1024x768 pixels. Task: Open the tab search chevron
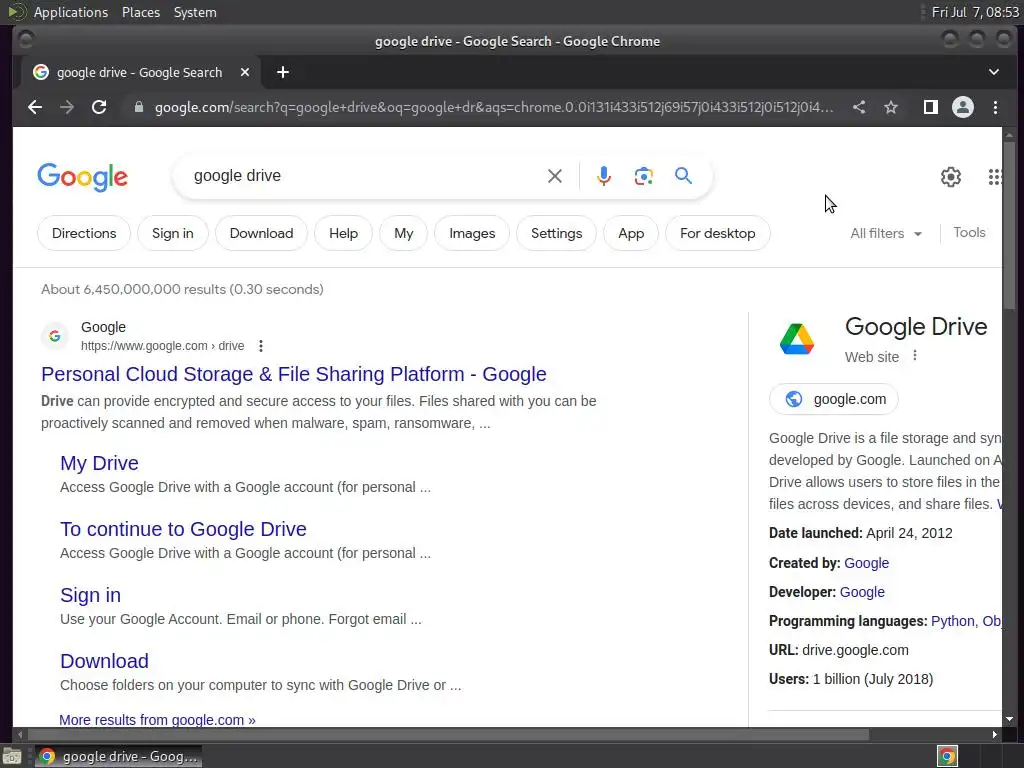[993, 72]
